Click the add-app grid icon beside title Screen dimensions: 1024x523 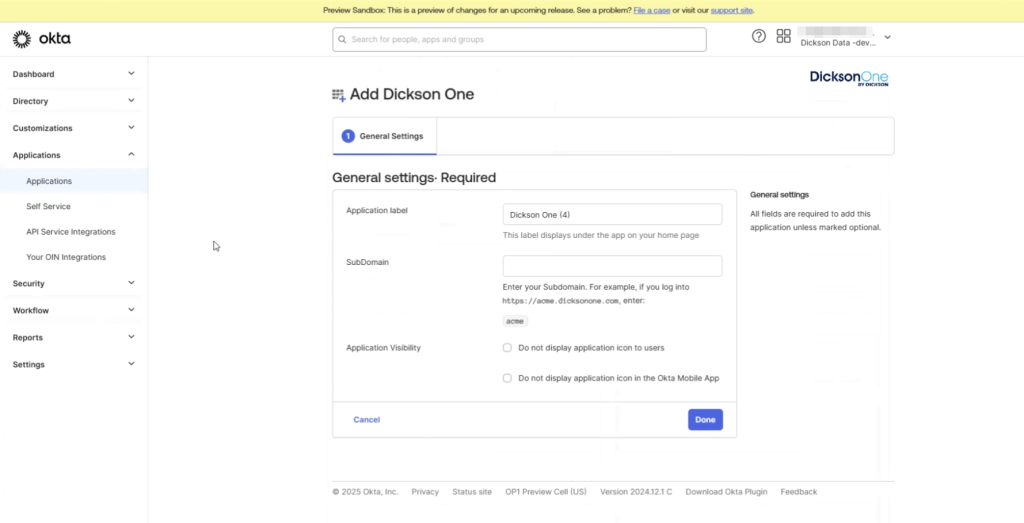[338, 95]
